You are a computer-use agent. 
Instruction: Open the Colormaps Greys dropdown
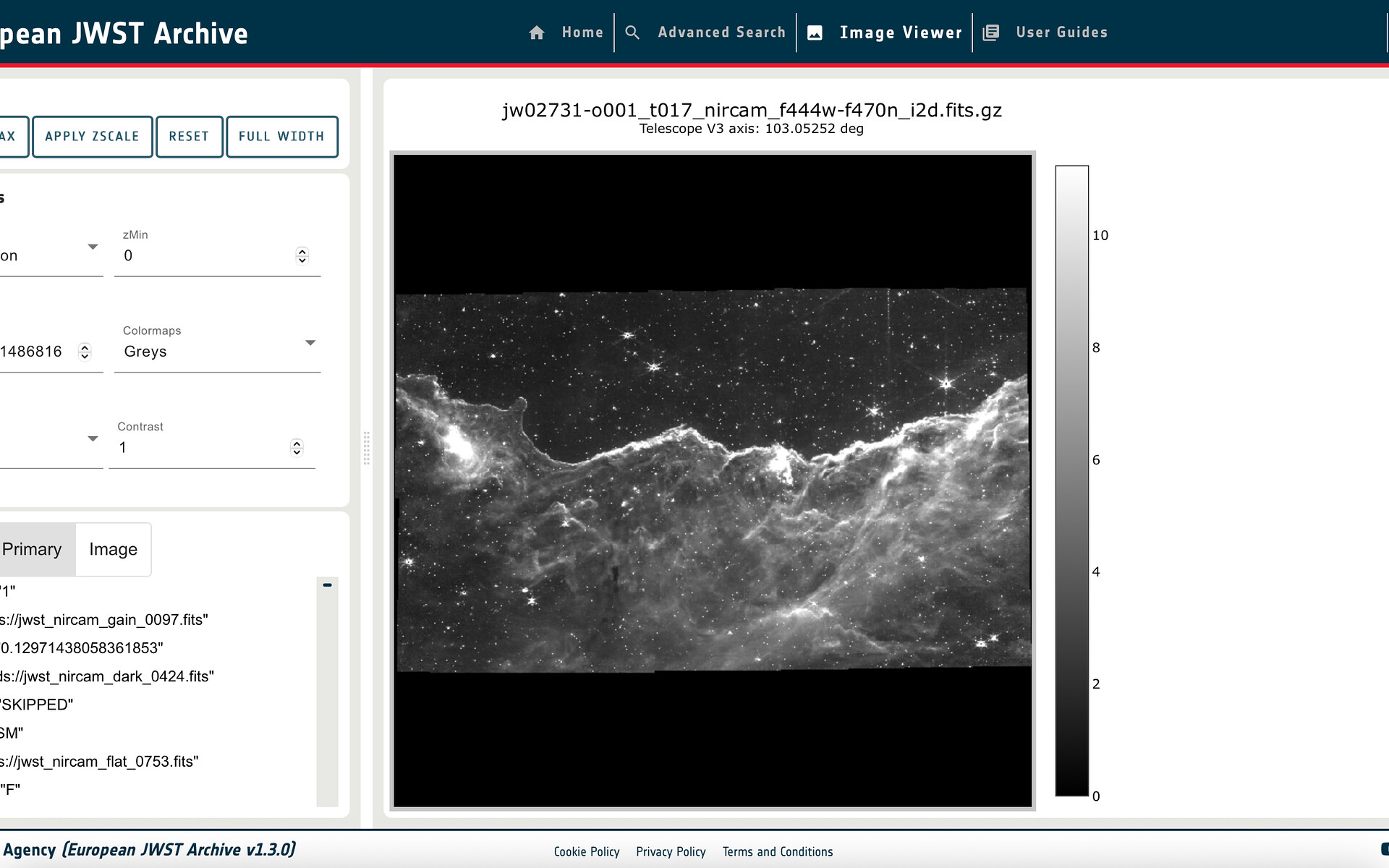[310, 343]
